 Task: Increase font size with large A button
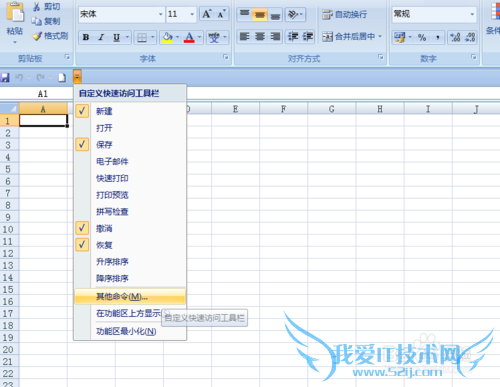point(207,14)
